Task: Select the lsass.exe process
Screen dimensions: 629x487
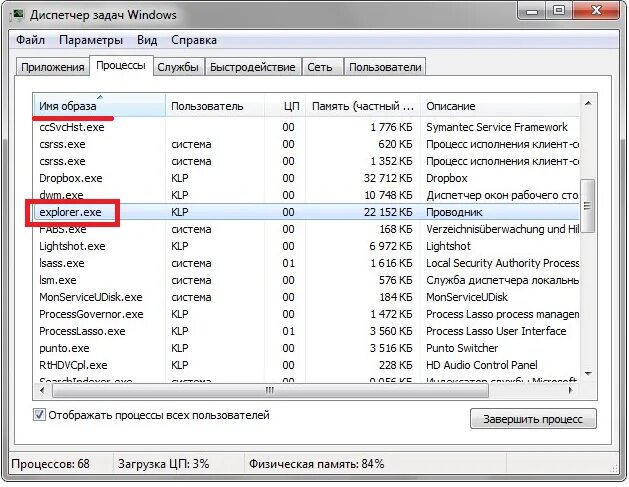Action: click(x=307, y=263)
